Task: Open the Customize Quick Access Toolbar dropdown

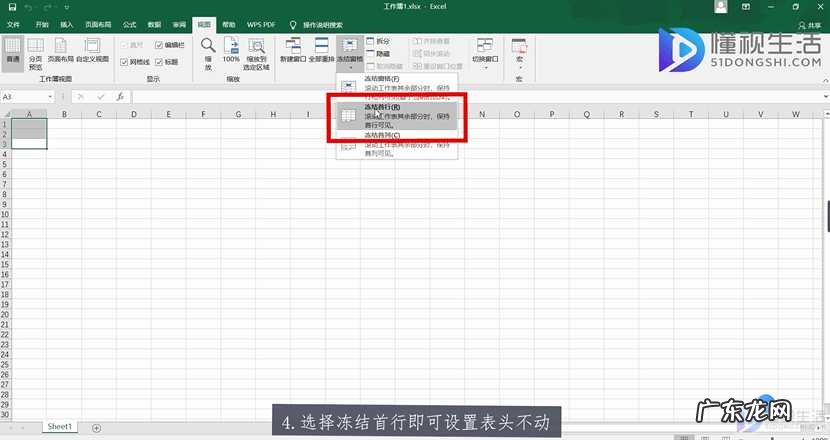Action: pos(67,7)
